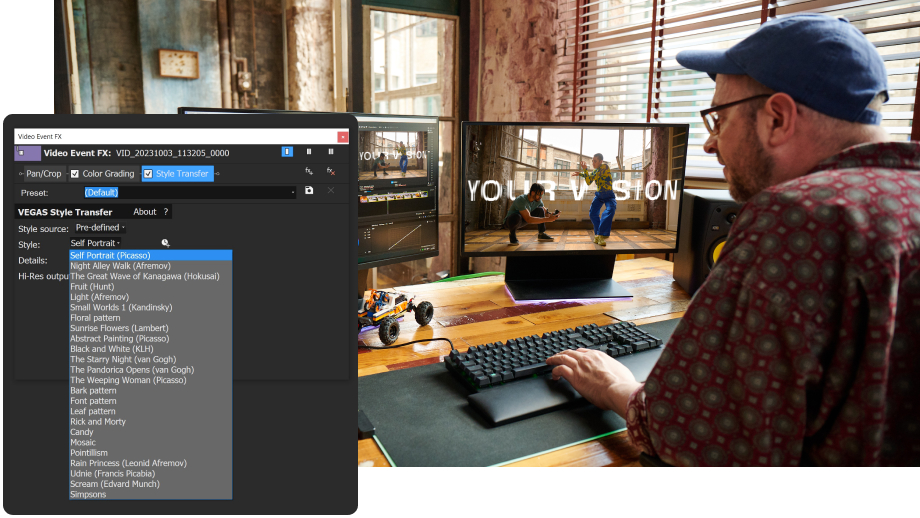This screenshot has height=518, width=920.
Task: Select The Weeping Woman (Picasso)
Action: [151, 380]
